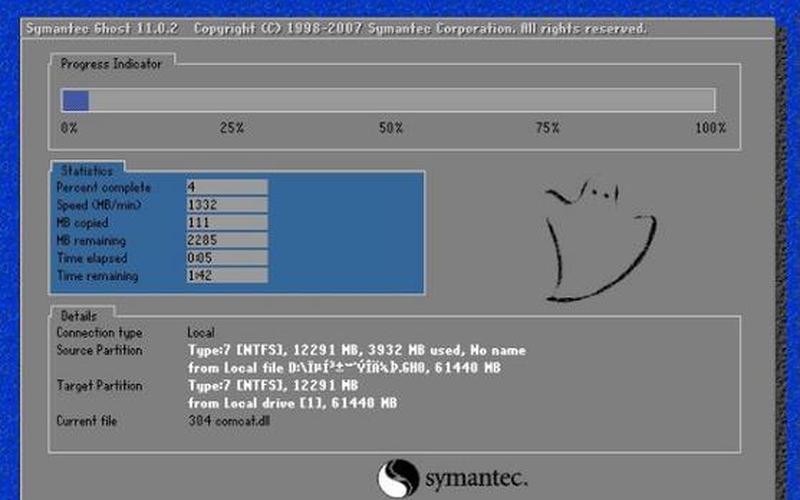Click the 25% progress label

point(232,128)
